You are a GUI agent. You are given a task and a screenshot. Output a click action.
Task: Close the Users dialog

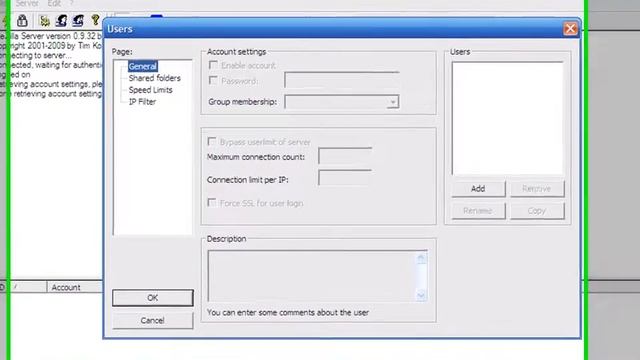coord(570,29)
